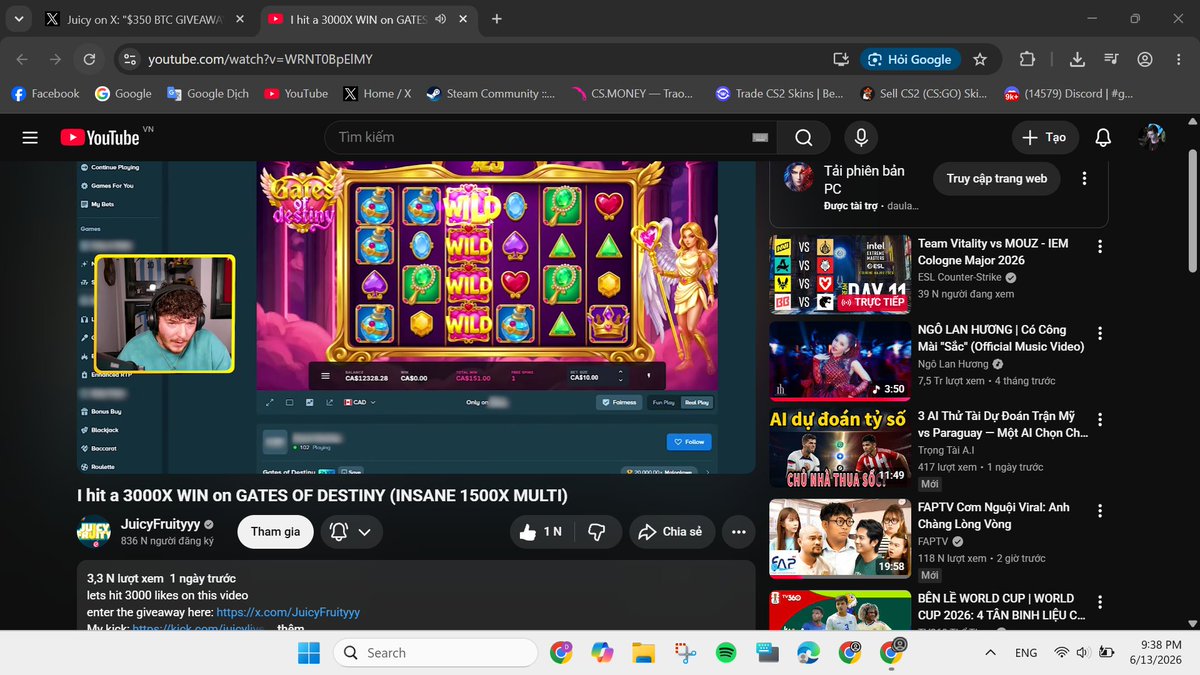Run search with the magnifier button
This screenshot has height=675, width=1200.
pos(804,137)
